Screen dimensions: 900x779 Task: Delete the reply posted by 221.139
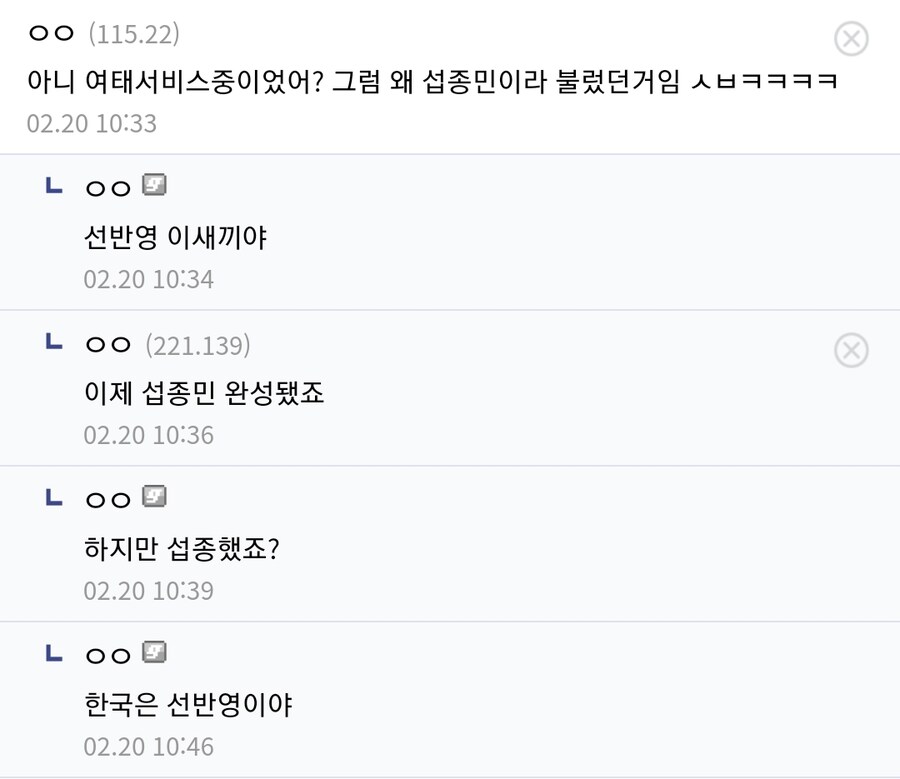[851, 350]
